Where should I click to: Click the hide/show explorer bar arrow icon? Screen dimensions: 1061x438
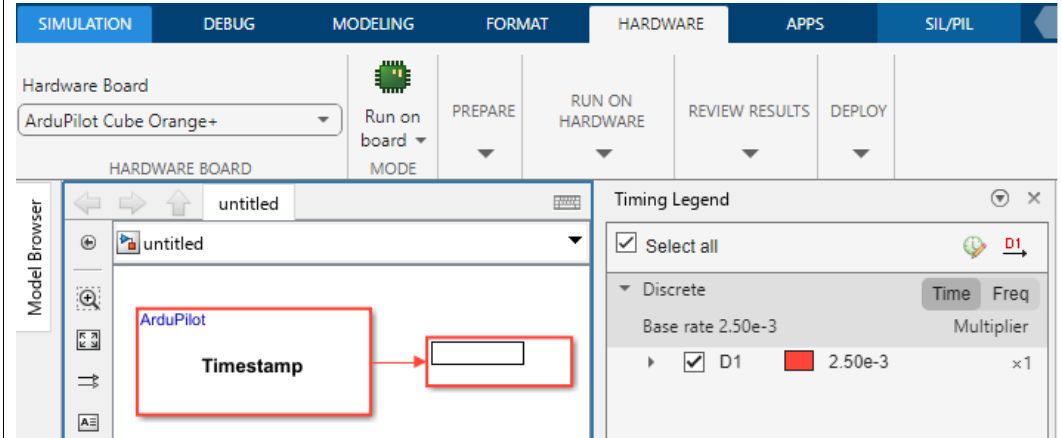(x=88, y=244)
